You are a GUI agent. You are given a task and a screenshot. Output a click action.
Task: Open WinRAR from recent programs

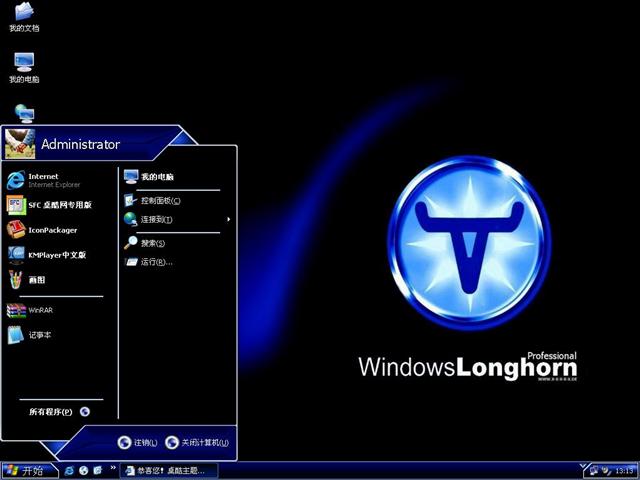[30, 310]
